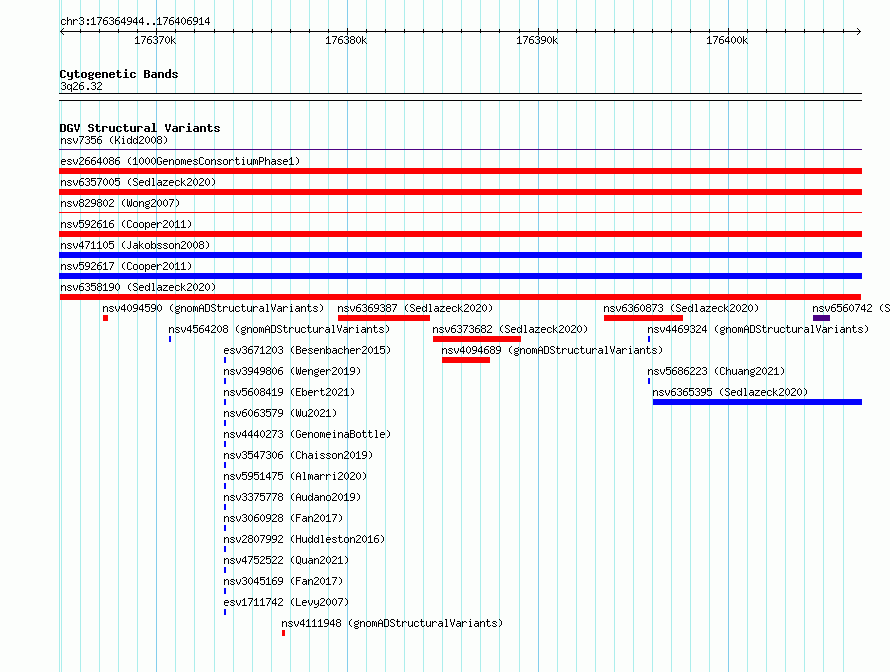
Task: Select the nsv6369387 (Sedlazeck2020) label
Action: point(415,308)
